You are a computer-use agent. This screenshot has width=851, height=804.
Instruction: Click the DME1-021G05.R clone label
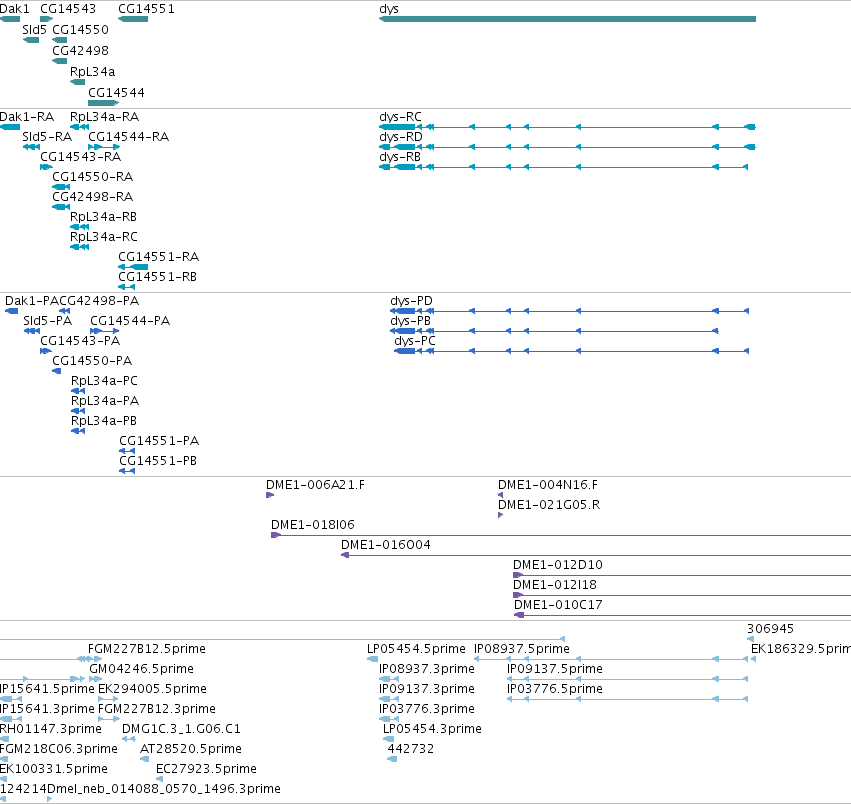[x=549, y=505]
